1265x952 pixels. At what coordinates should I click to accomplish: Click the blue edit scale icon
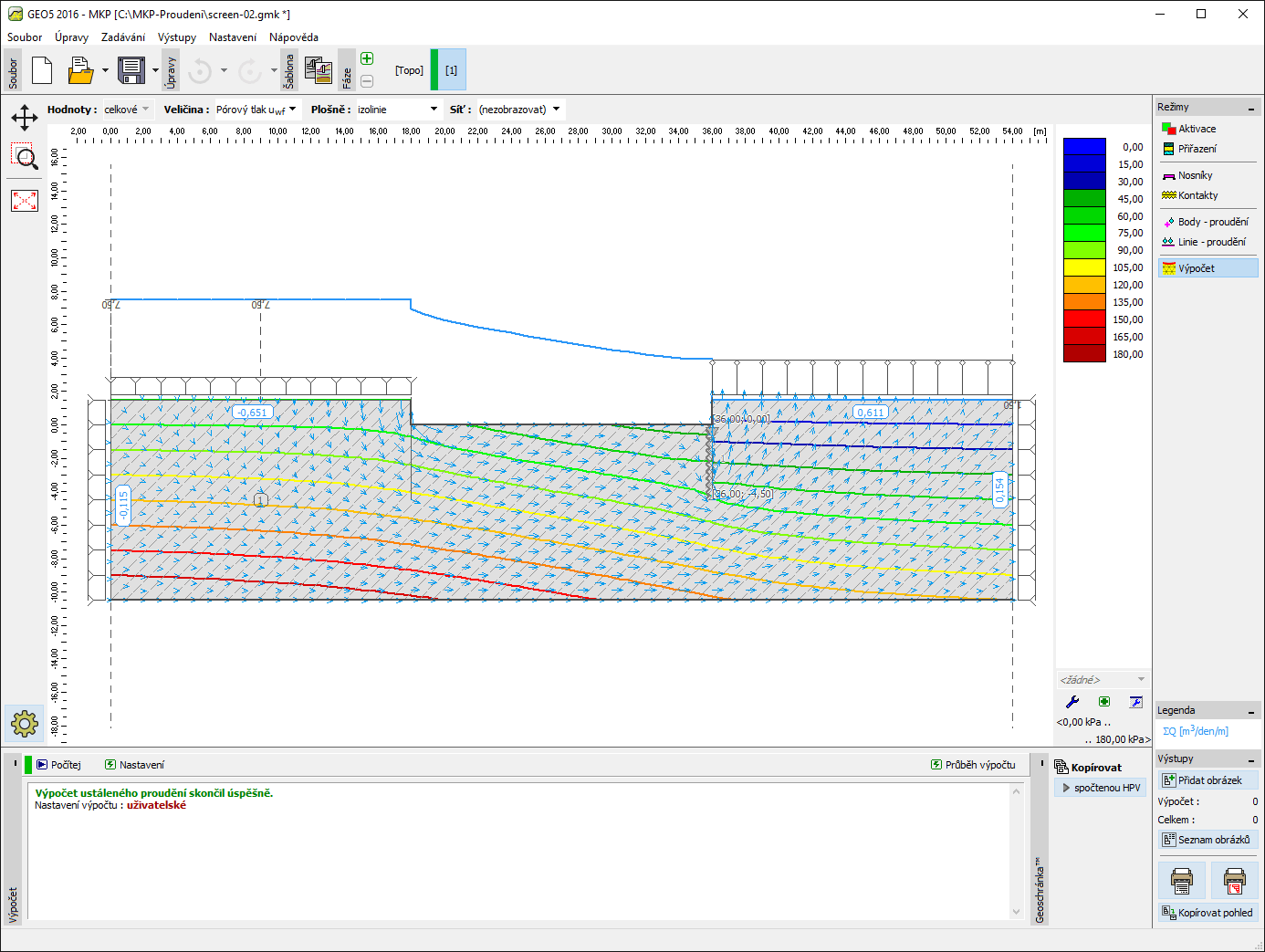pos(1135,702)
